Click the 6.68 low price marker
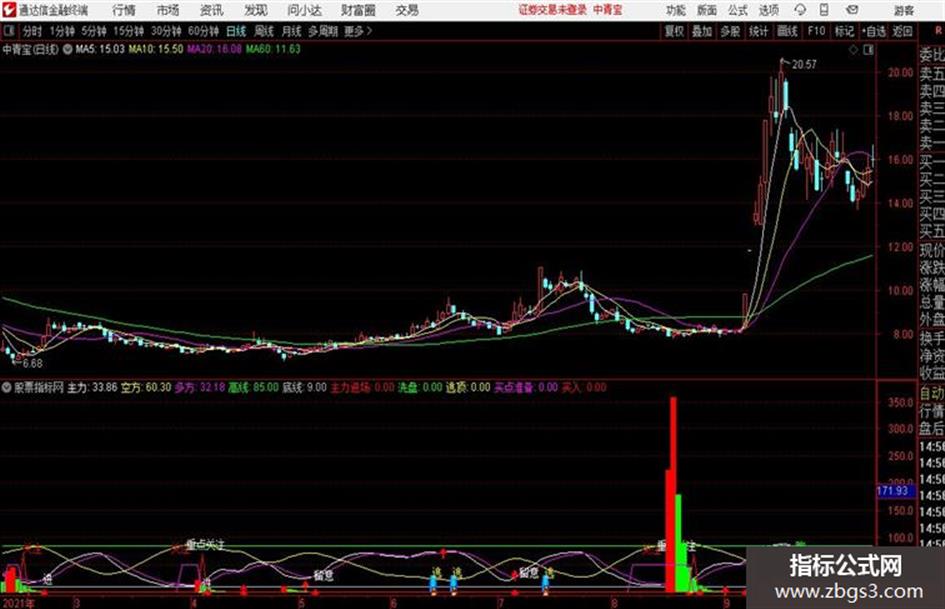This screenshot has width=945, height=609. click(x=32, y=364)
